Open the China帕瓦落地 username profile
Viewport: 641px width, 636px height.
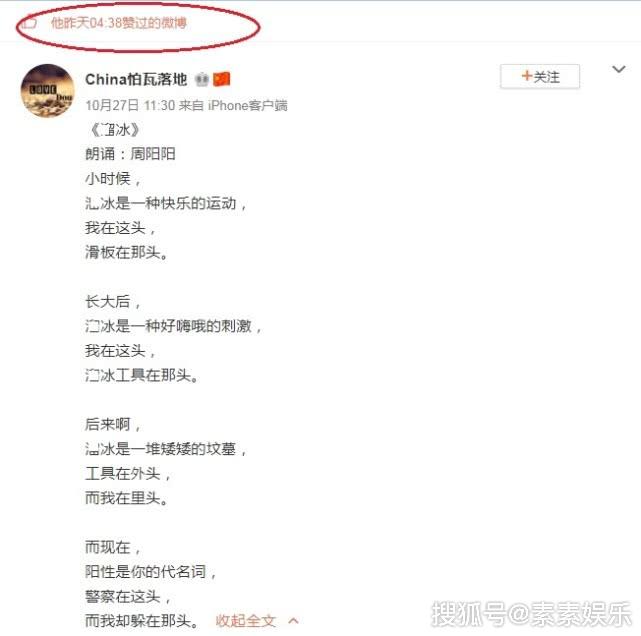click(x=136, y=79)
